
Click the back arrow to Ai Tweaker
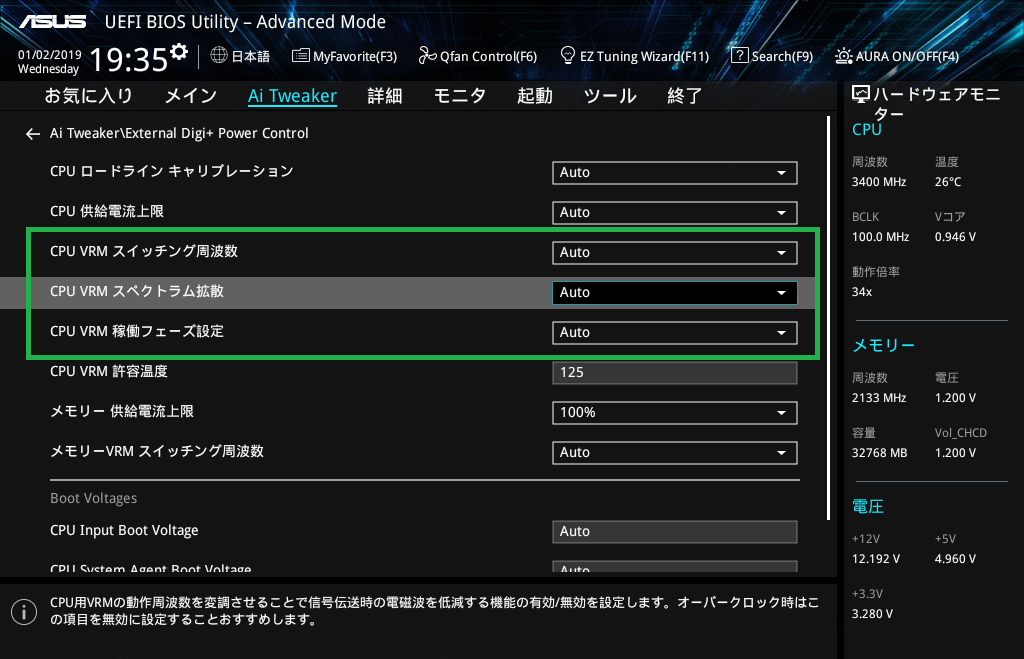(33, 134)
